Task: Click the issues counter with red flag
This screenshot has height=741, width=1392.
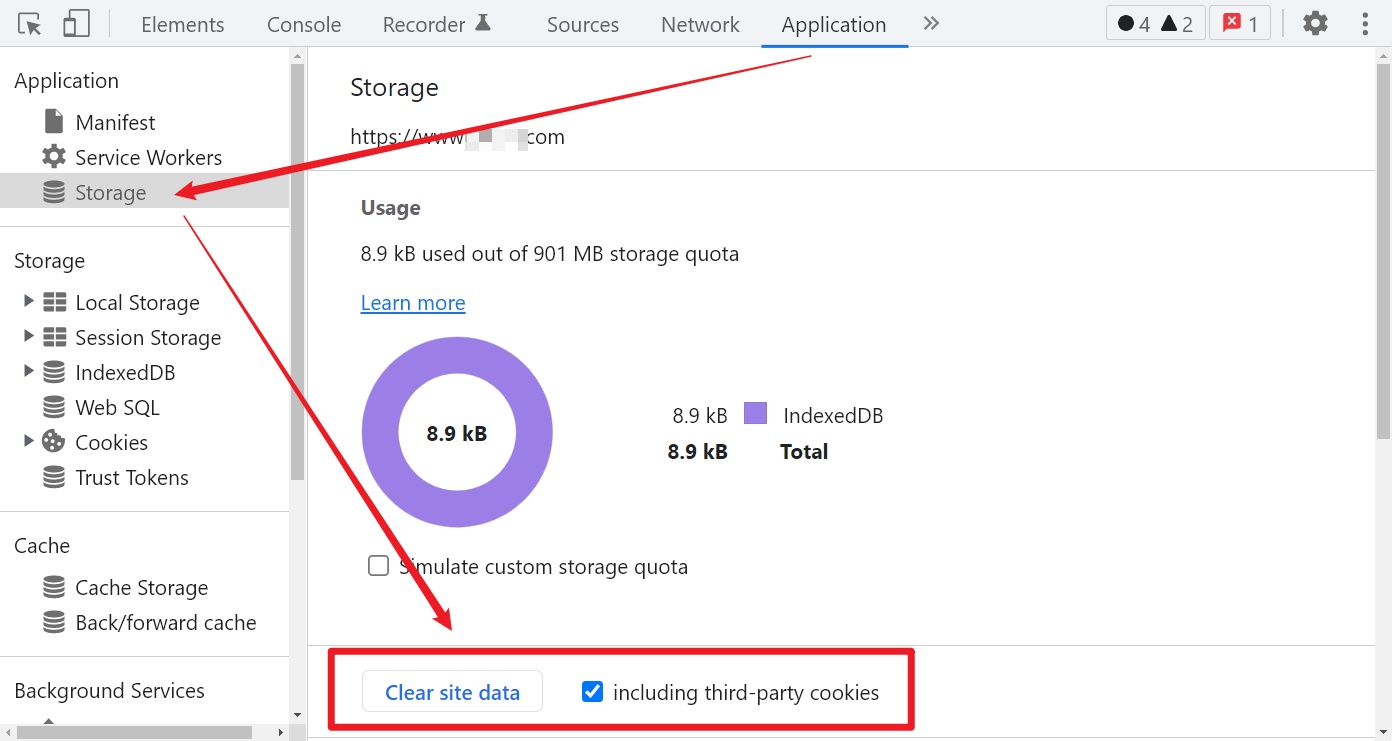Action: click(x=1240, y=24)
